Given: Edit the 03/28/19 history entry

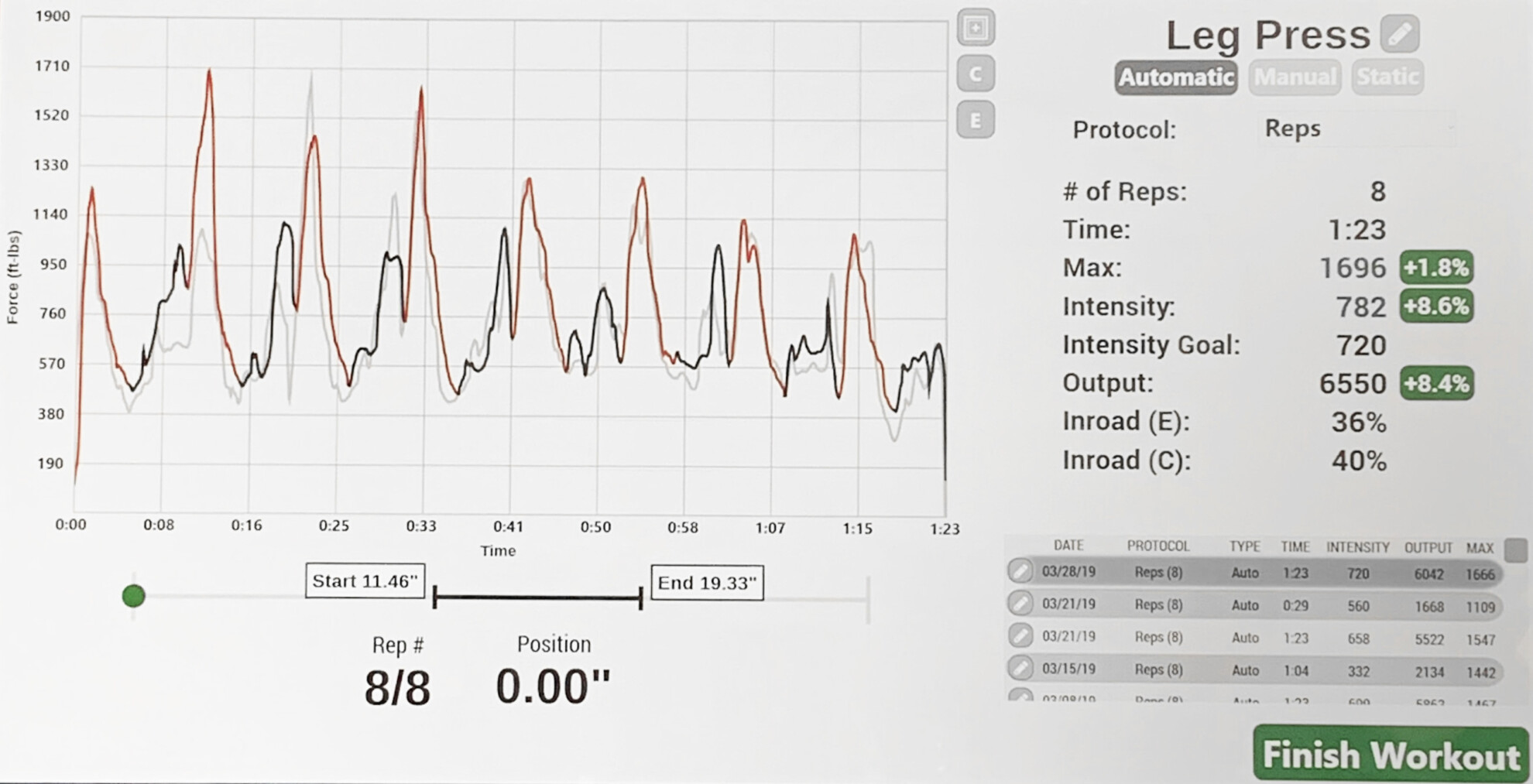Looking at the screenshot, I should click(1020, 572).
